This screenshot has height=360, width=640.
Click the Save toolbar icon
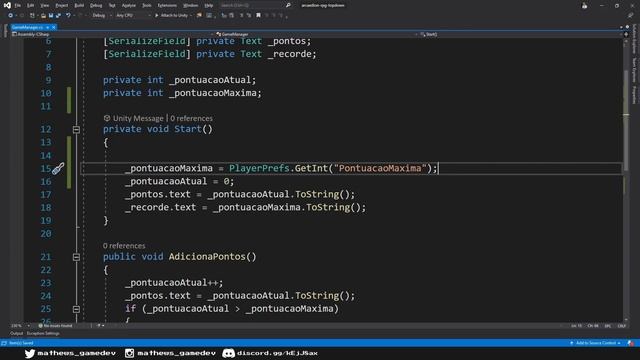pos(51,16)
